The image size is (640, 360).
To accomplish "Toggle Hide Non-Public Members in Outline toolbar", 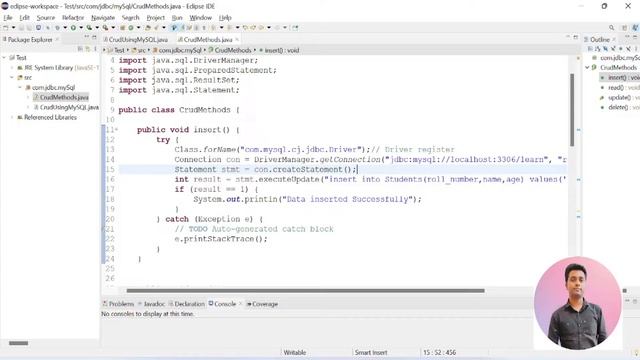I will (x=620, y=49).
